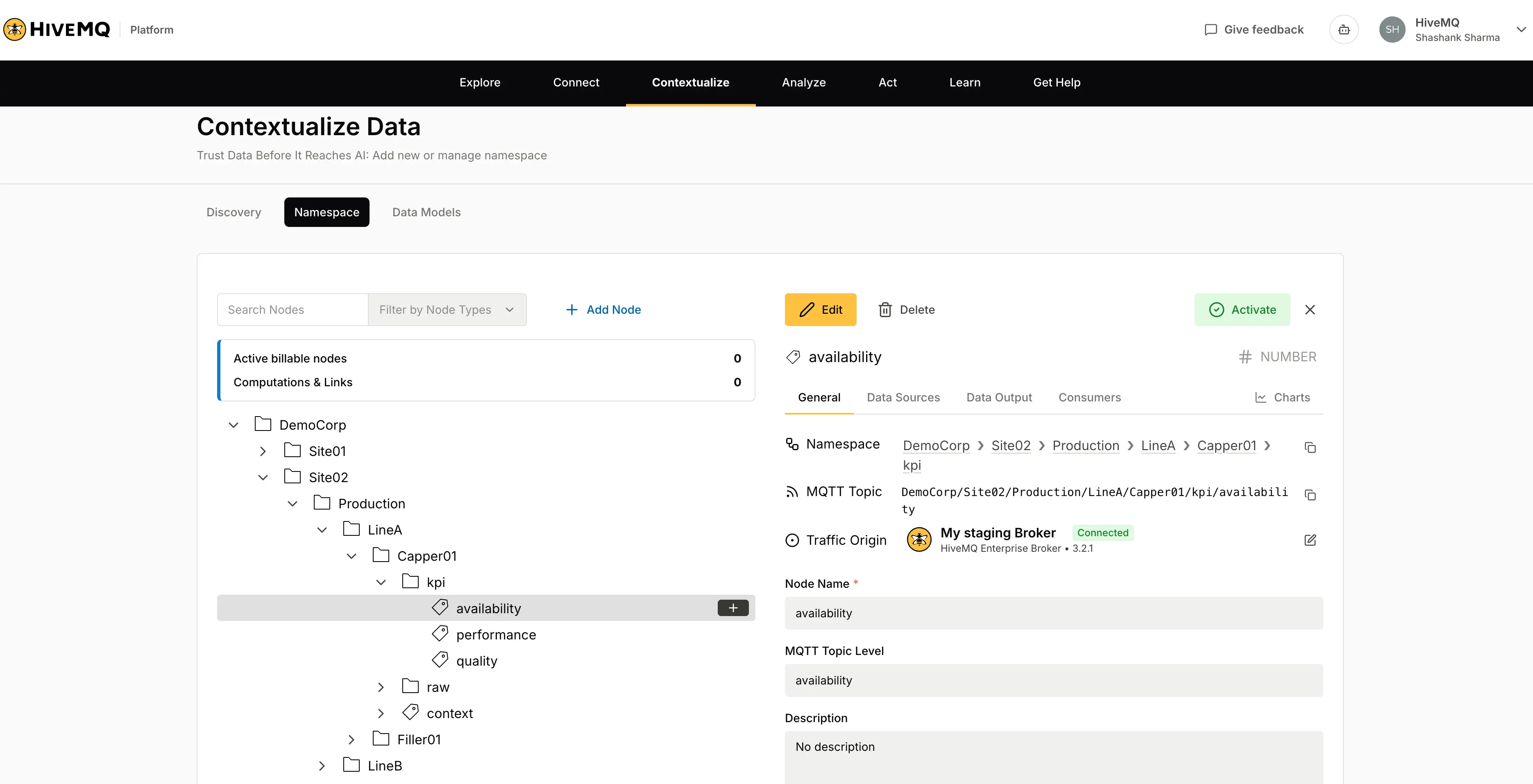Activate the availability node

click(x=1242, y=309)
